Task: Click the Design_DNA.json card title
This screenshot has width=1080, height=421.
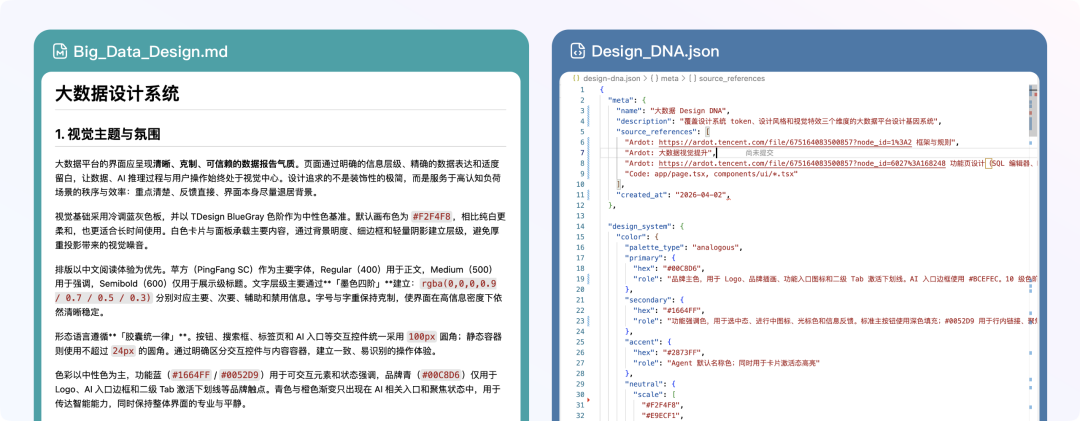Action: point(655,51)
